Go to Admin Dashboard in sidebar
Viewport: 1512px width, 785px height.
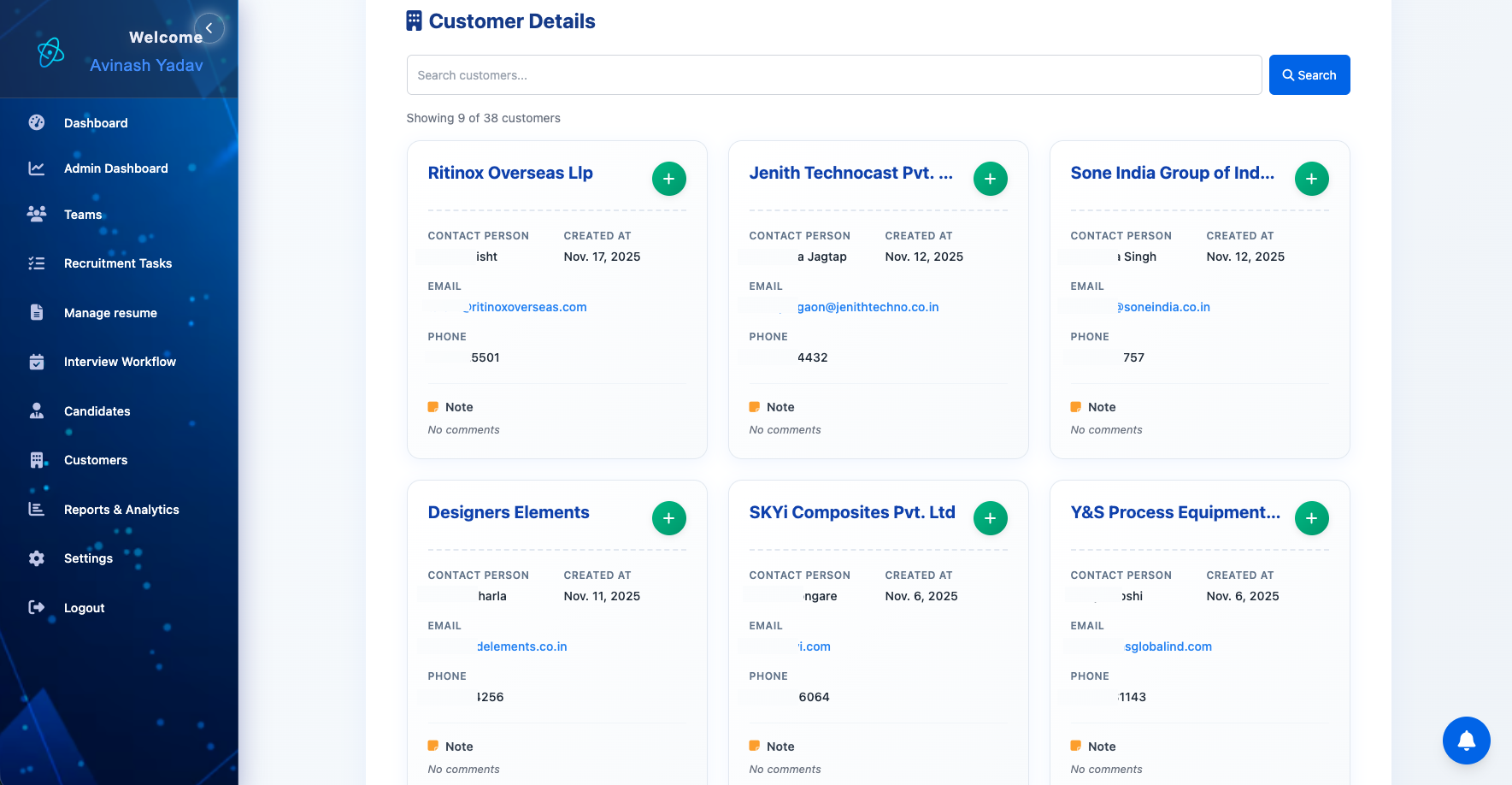pyautogui.click(x=115, y=168)
